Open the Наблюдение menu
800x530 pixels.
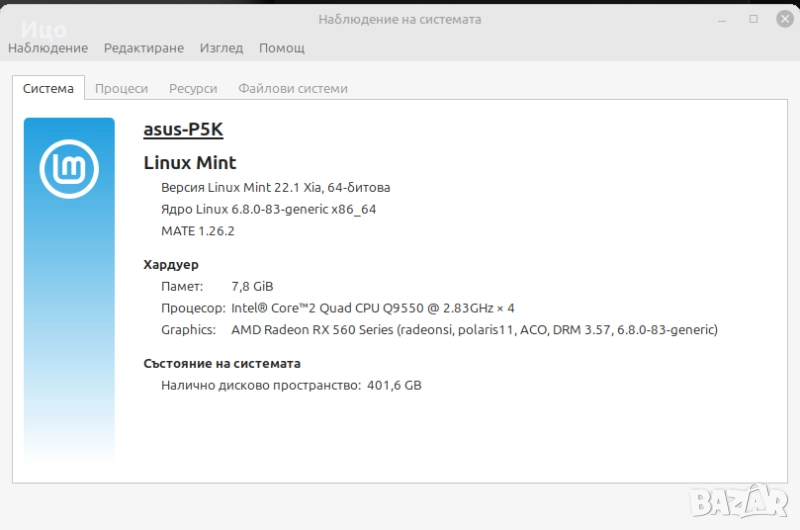(x=48, y=48)
